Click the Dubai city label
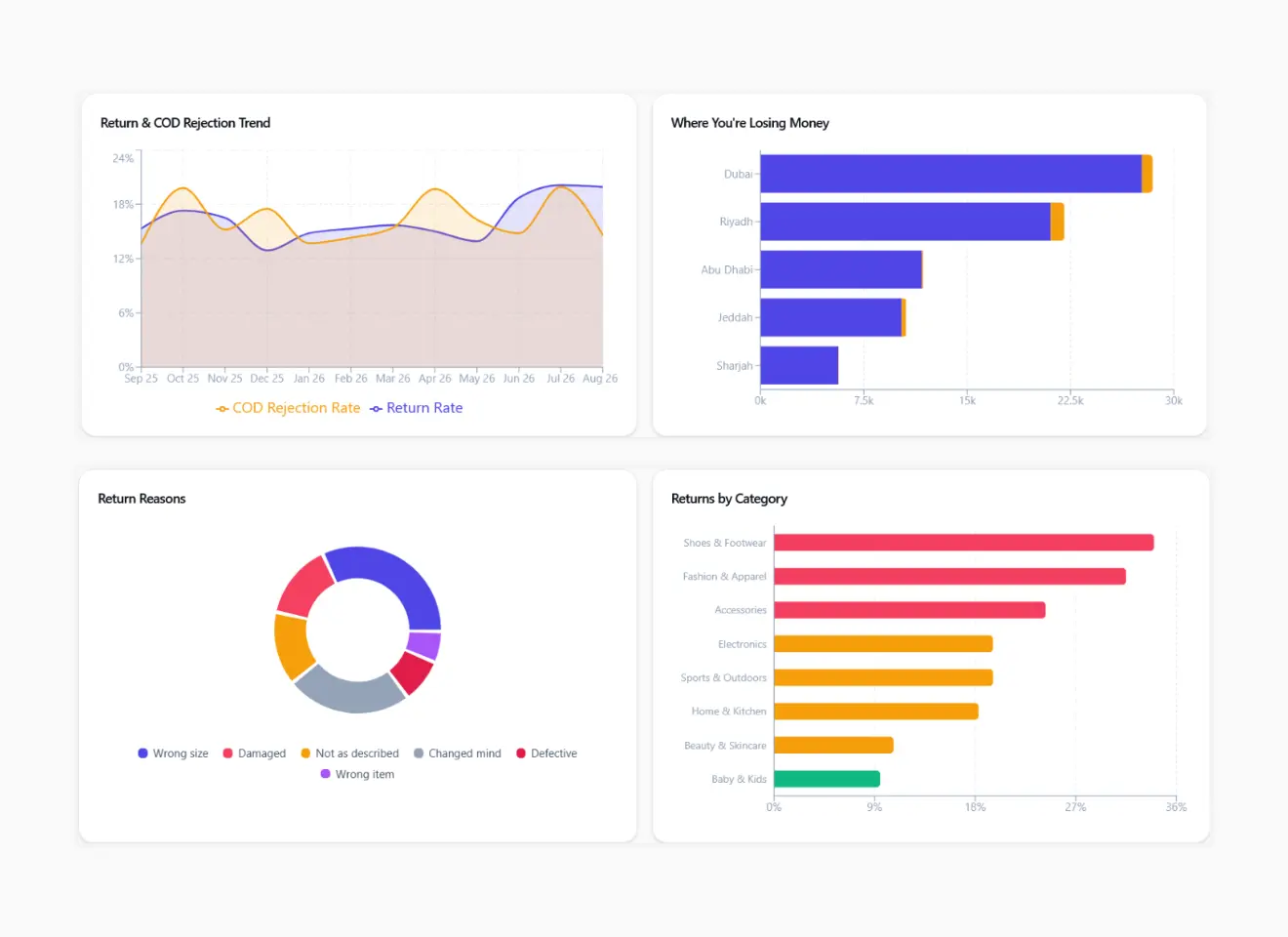 pyautogui.click(x=738, y=174)
